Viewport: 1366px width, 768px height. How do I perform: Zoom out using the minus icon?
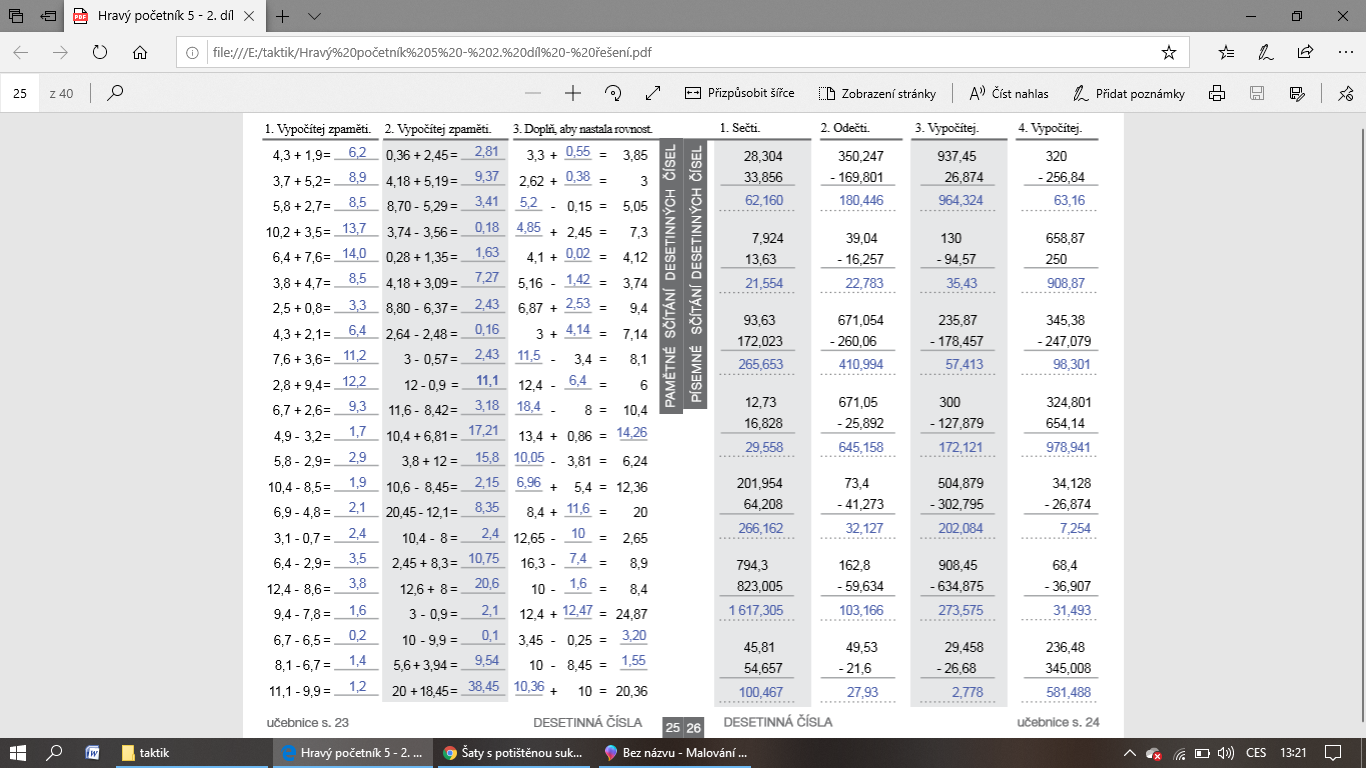533,93
